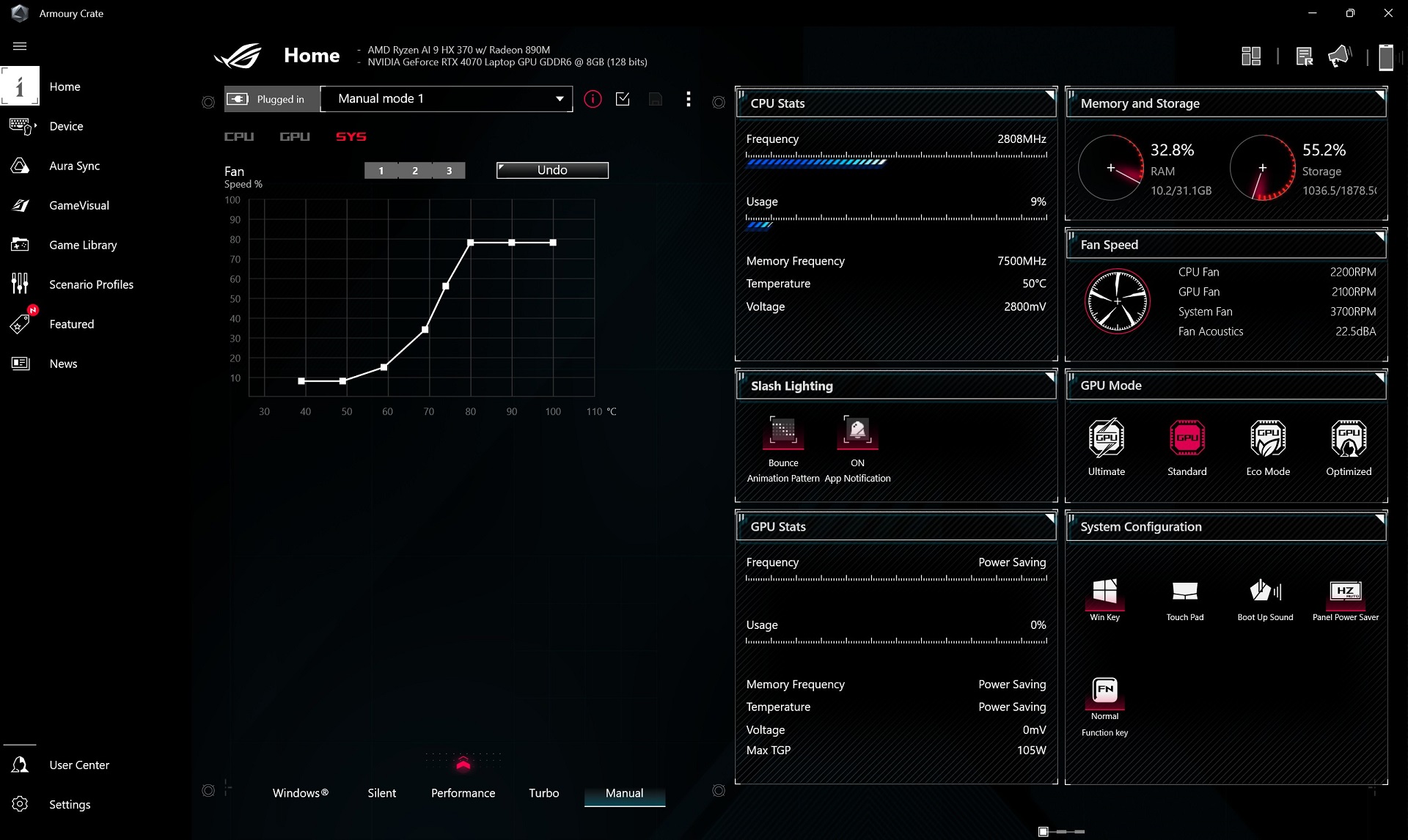Open Aura Sync lighting icon
This screenshot has width=1408, height=840.
[21, 166]
